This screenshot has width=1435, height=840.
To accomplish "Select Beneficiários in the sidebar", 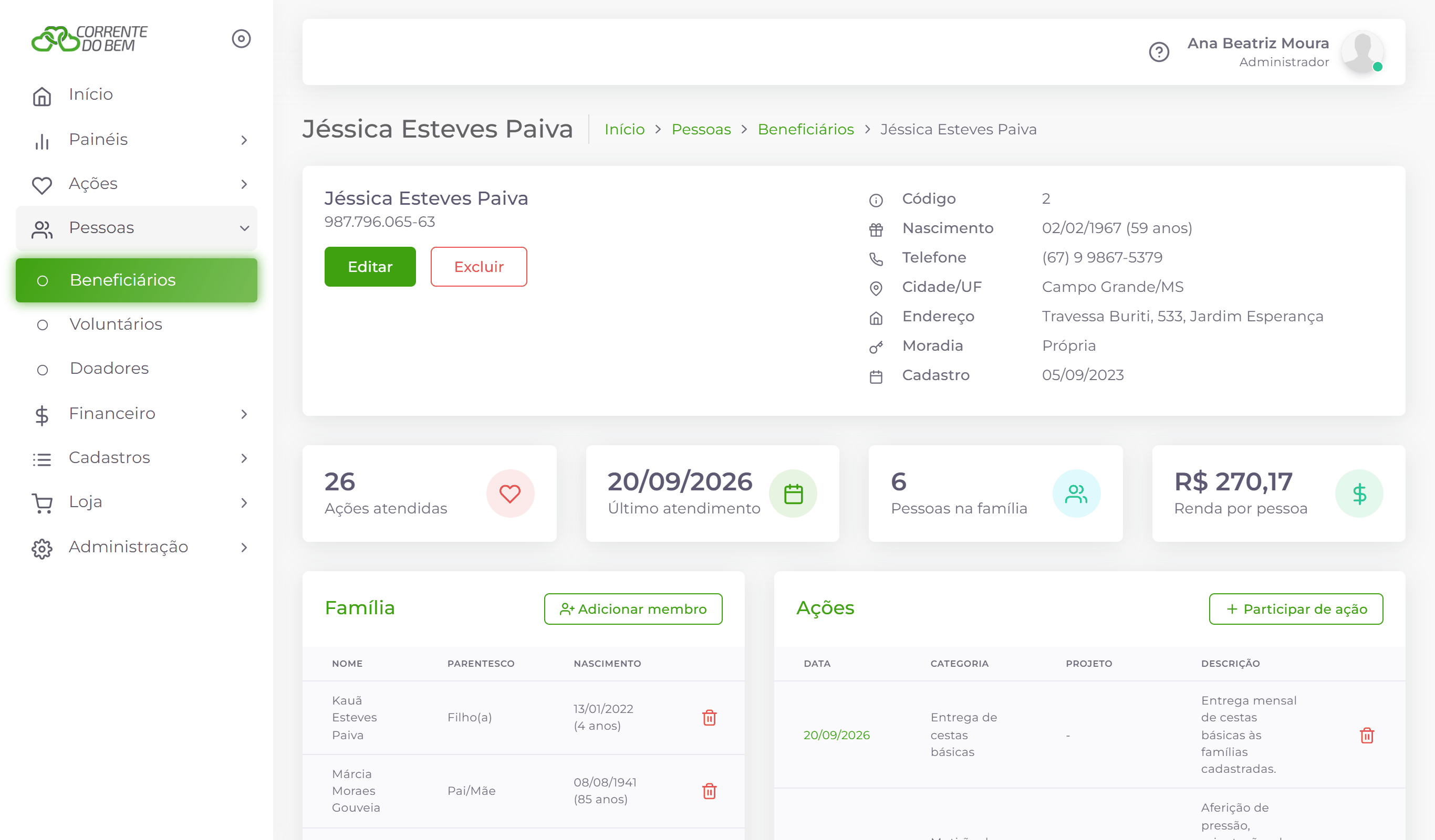I will pos(137,280).
